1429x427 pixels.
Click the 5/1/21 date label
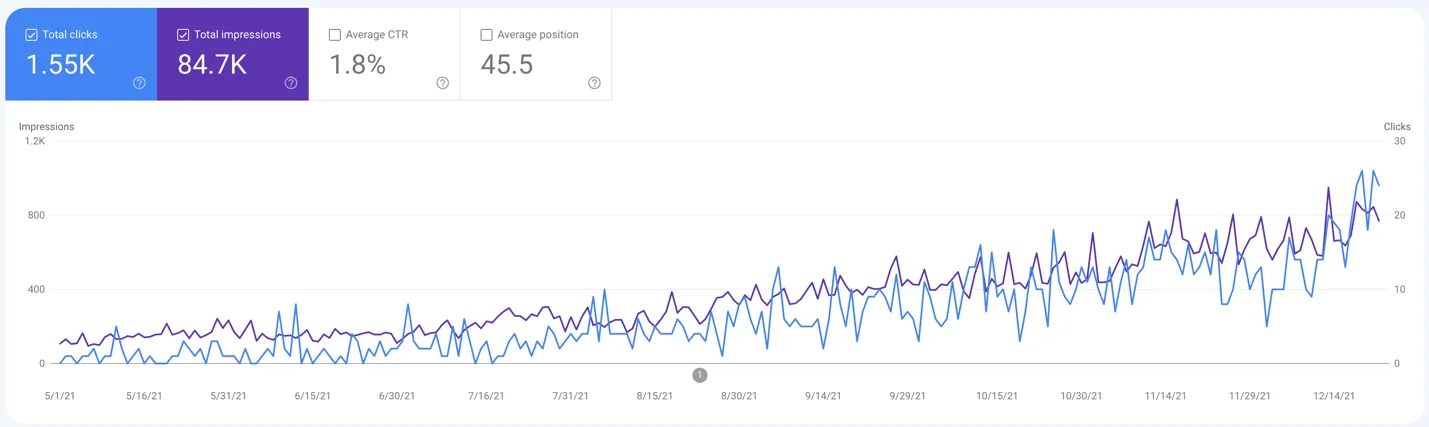pos(60,396)
